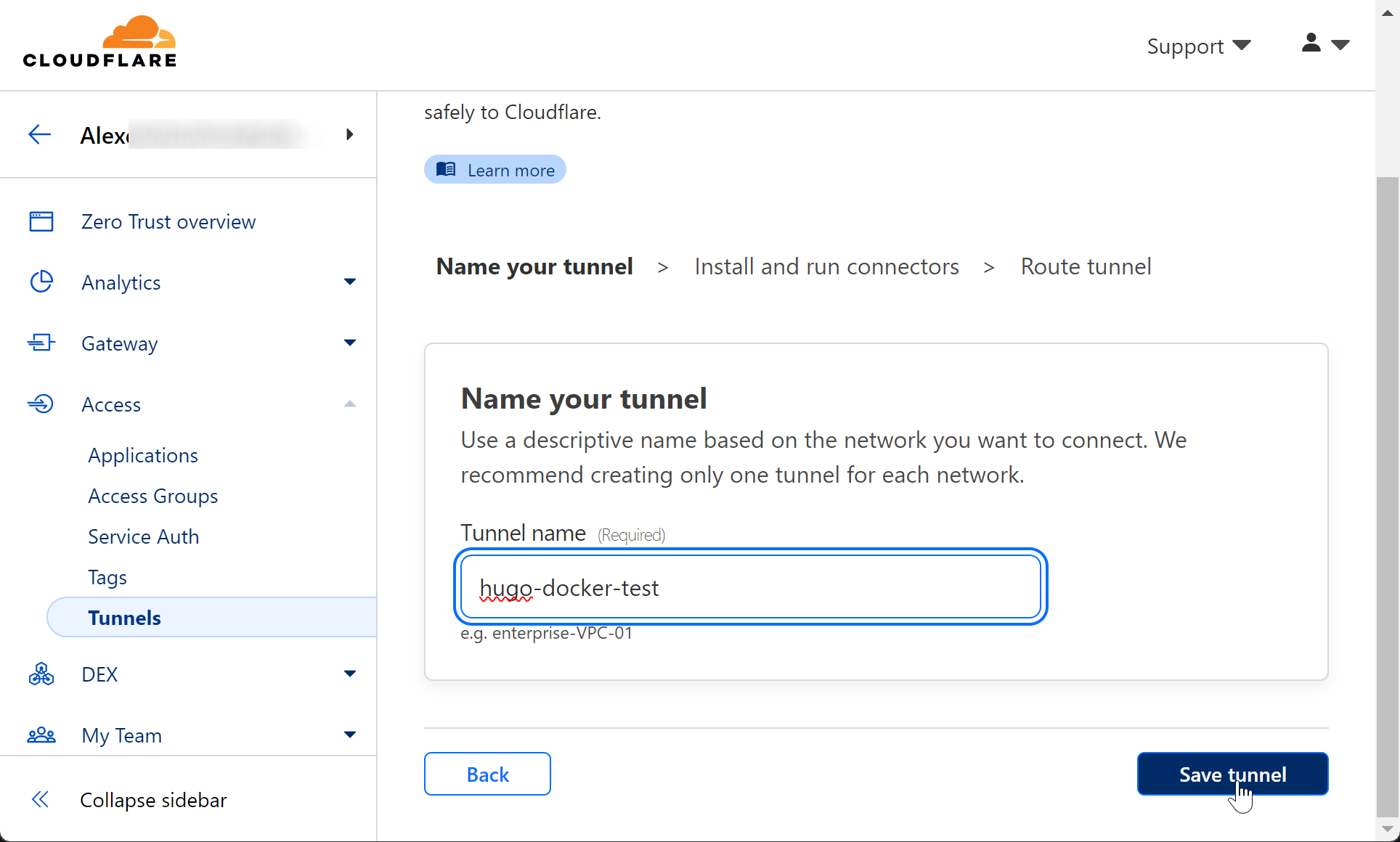Select Tunnels in the sidebar
1400x842 pixels.
(211, 618)
